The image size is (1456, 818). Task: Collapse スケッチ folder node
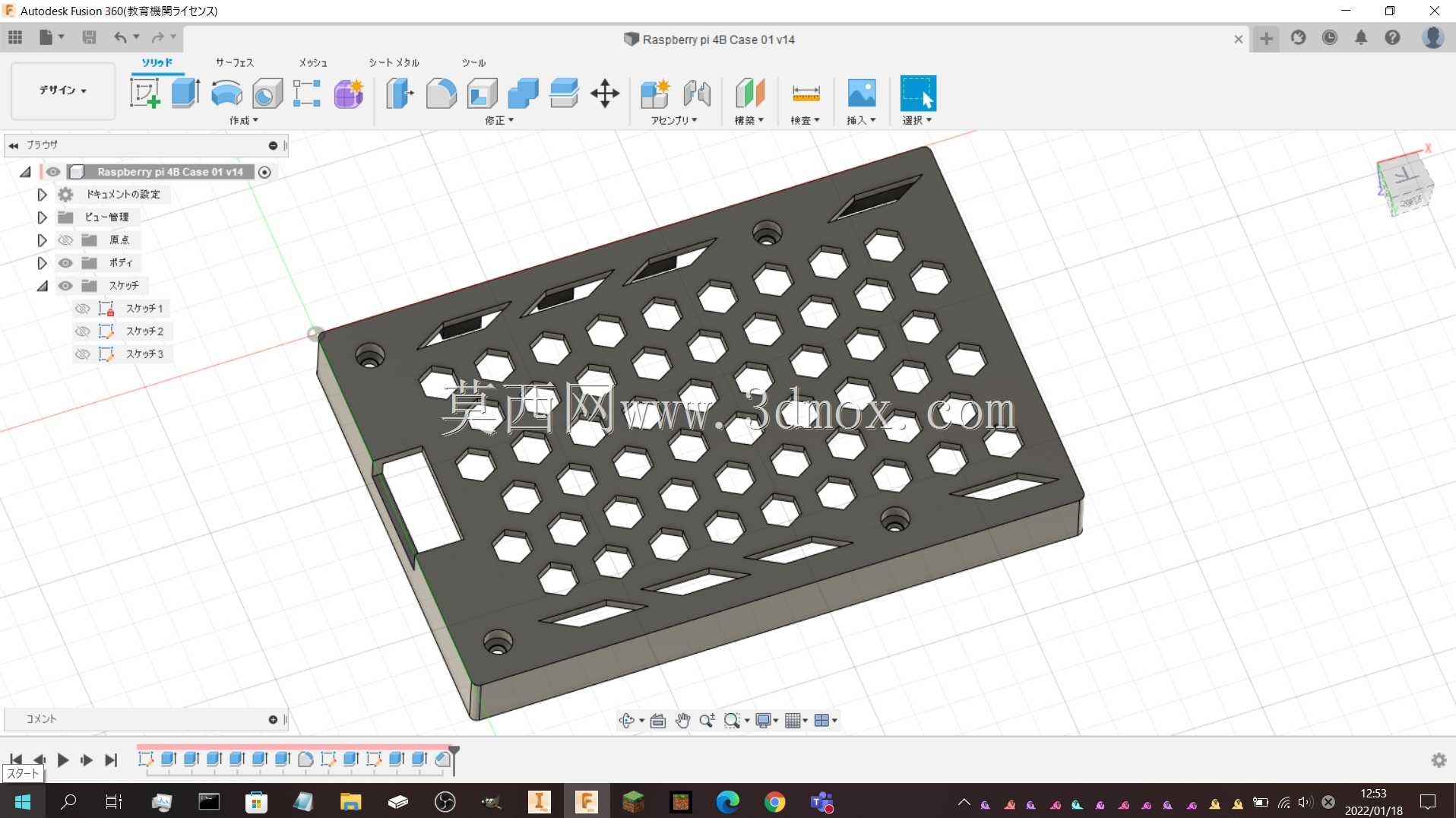(x=42, y=286)
